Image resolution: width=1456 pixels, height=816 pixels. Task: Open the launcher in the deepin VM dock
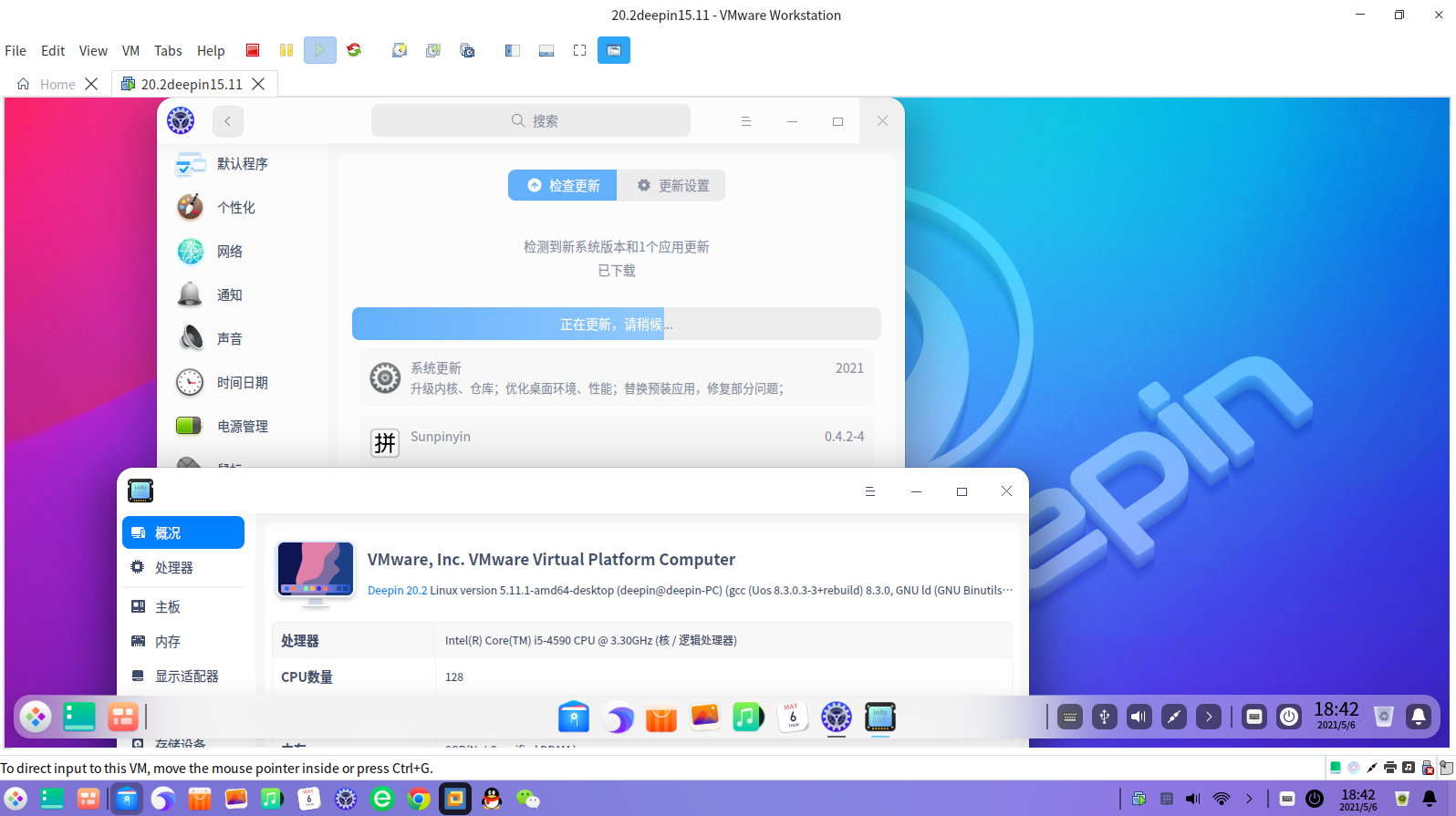point(36,717)
